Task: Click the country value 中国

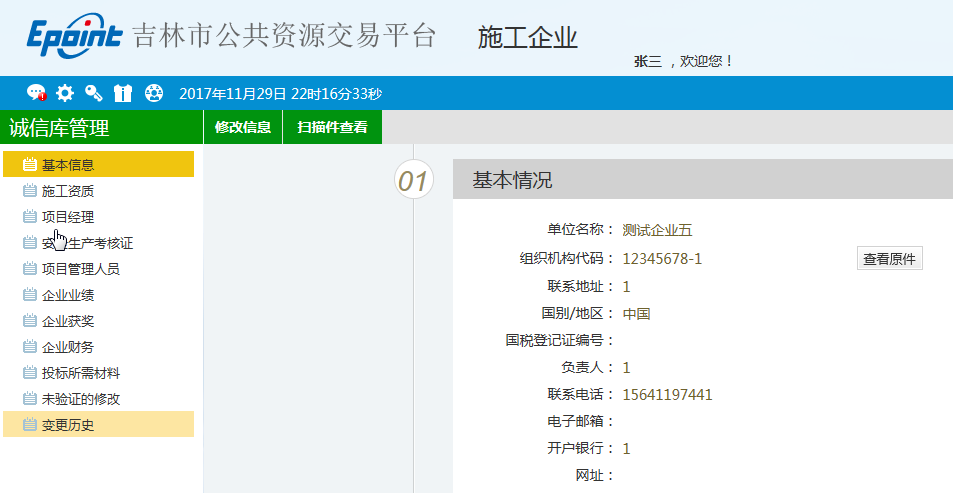Action: pos(637,314)
